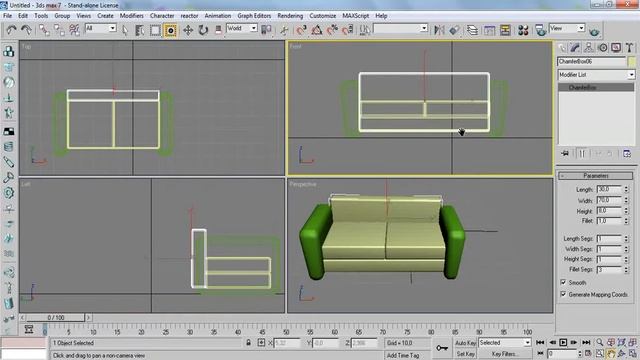Click the Play Animation button
Image resolution: width=640 pixels, height=360 pixels.
pos(563,342)
